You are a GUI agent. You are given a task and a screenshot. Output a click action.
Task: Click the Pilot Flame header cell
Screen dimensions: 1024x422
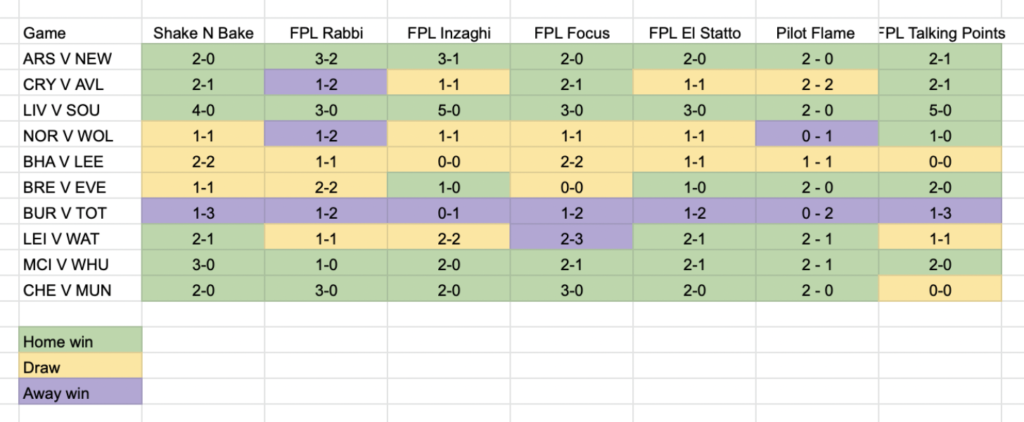(817, 33)
